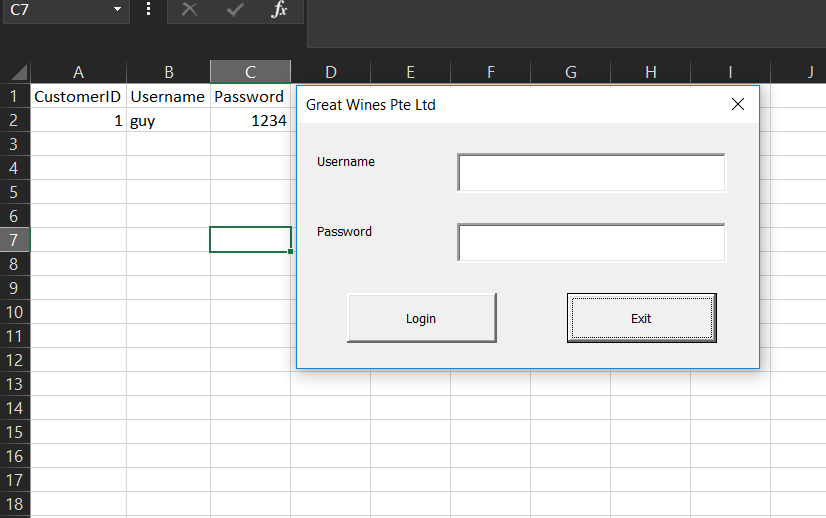Select row 13 header
This screenshot has height=518, width=826.
(15, 384)
